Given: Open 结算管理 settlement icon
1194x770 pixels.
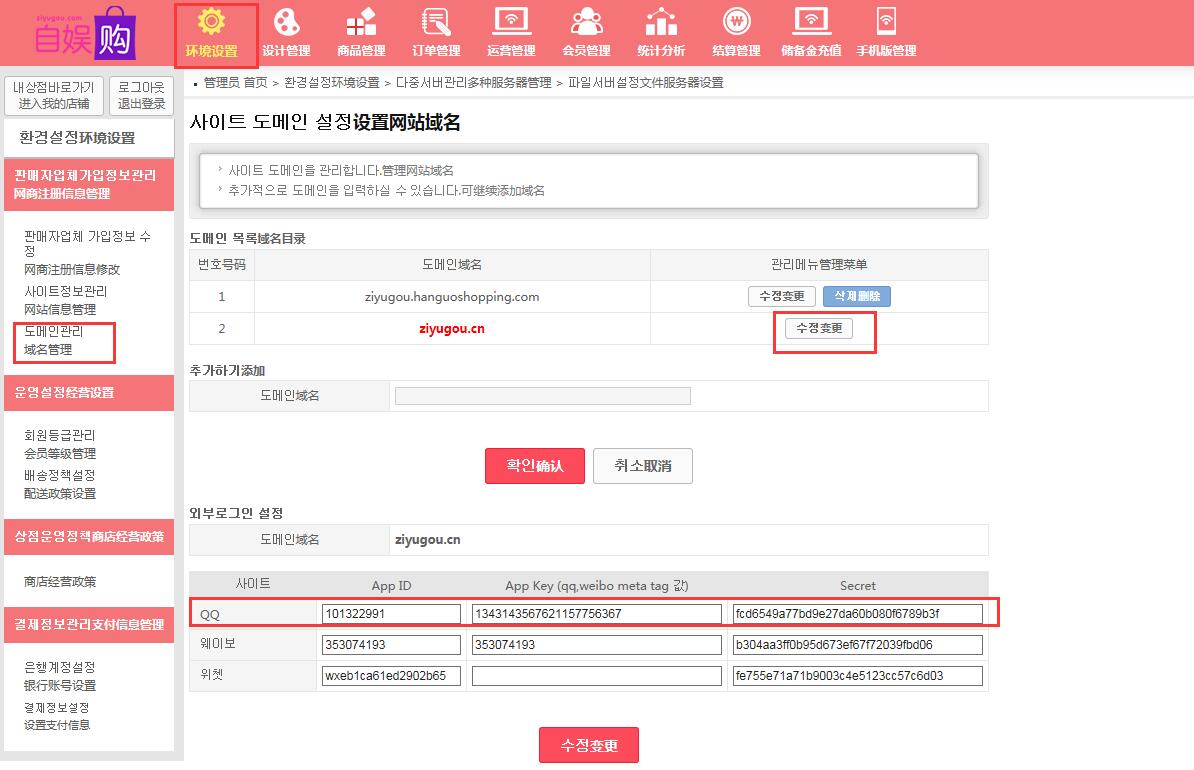Looking at the screenshot, I should tap(736, 24).
